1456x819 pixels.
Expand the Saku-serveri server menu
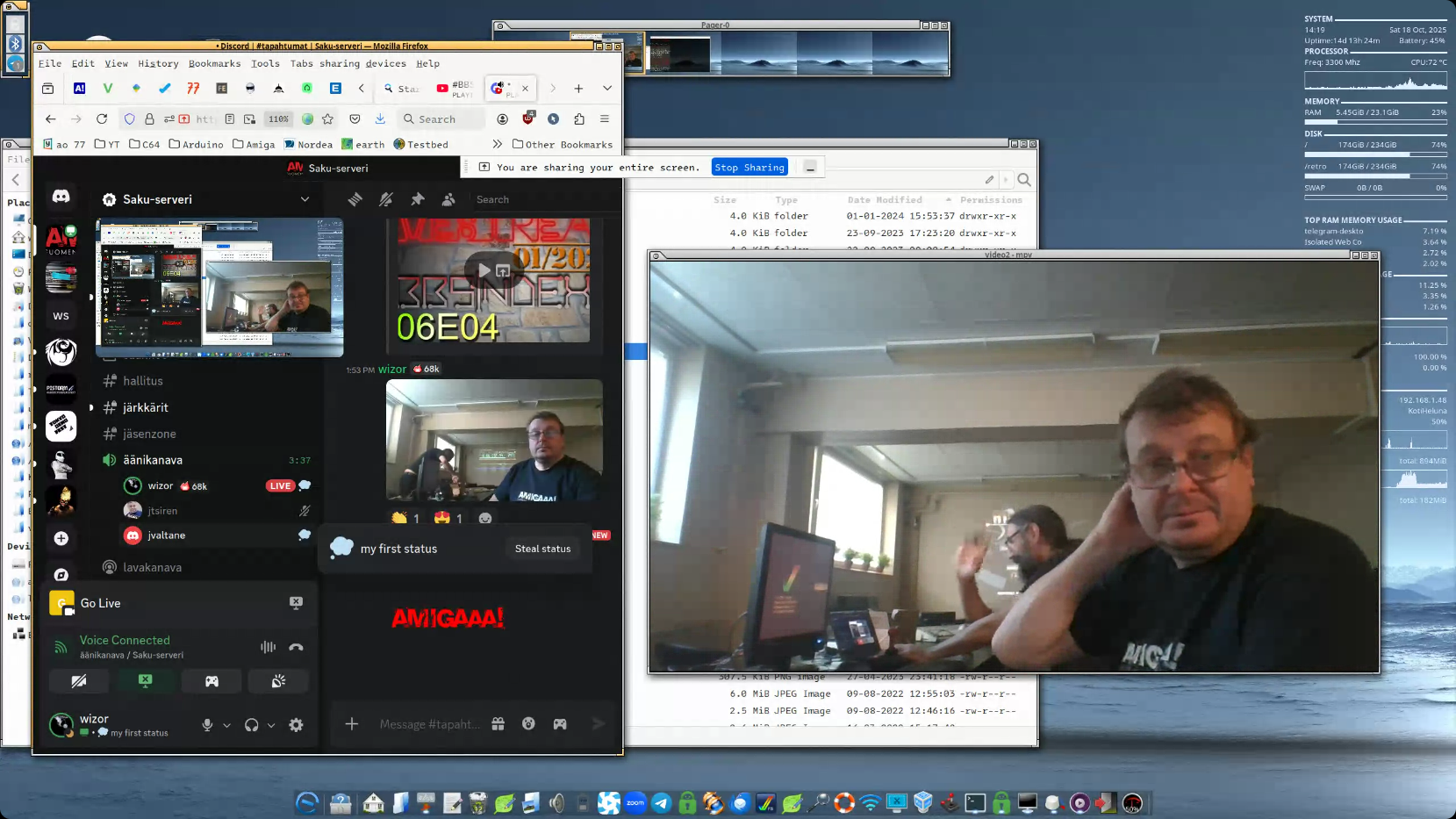click(305, 199)
